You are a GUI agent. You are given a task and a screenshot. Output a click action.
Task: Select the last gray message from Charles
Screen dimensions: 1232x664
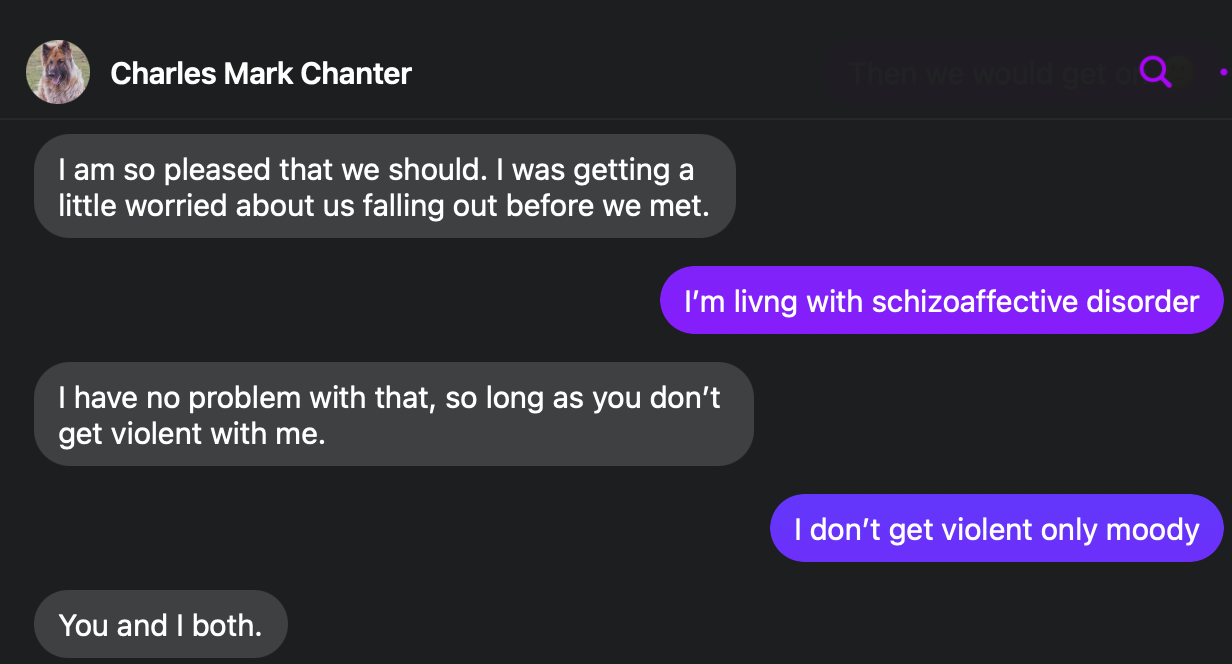click(160, 623)
